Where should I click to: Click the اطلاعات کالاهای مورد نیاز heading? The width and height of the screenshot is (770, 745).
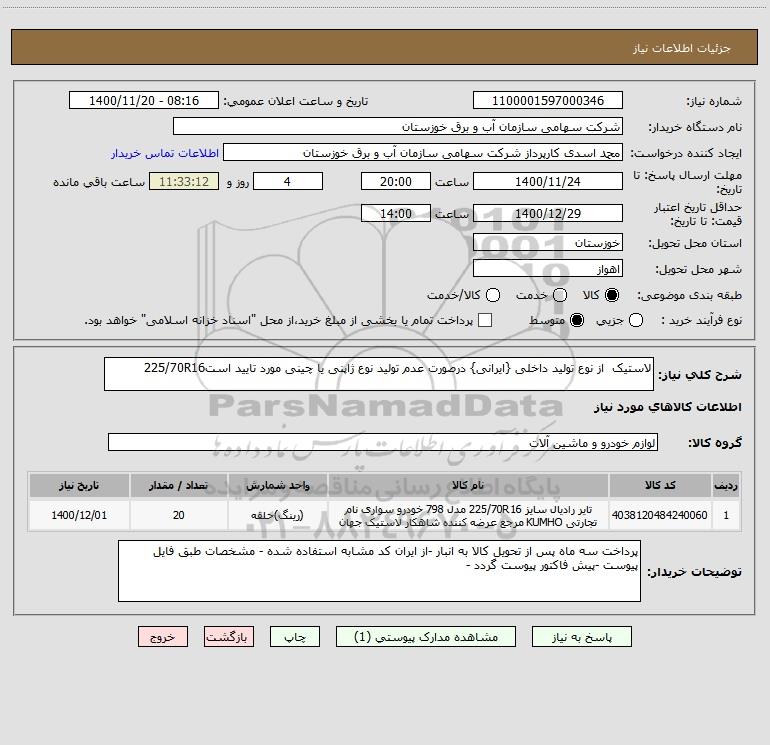click(x=667, y=407)
